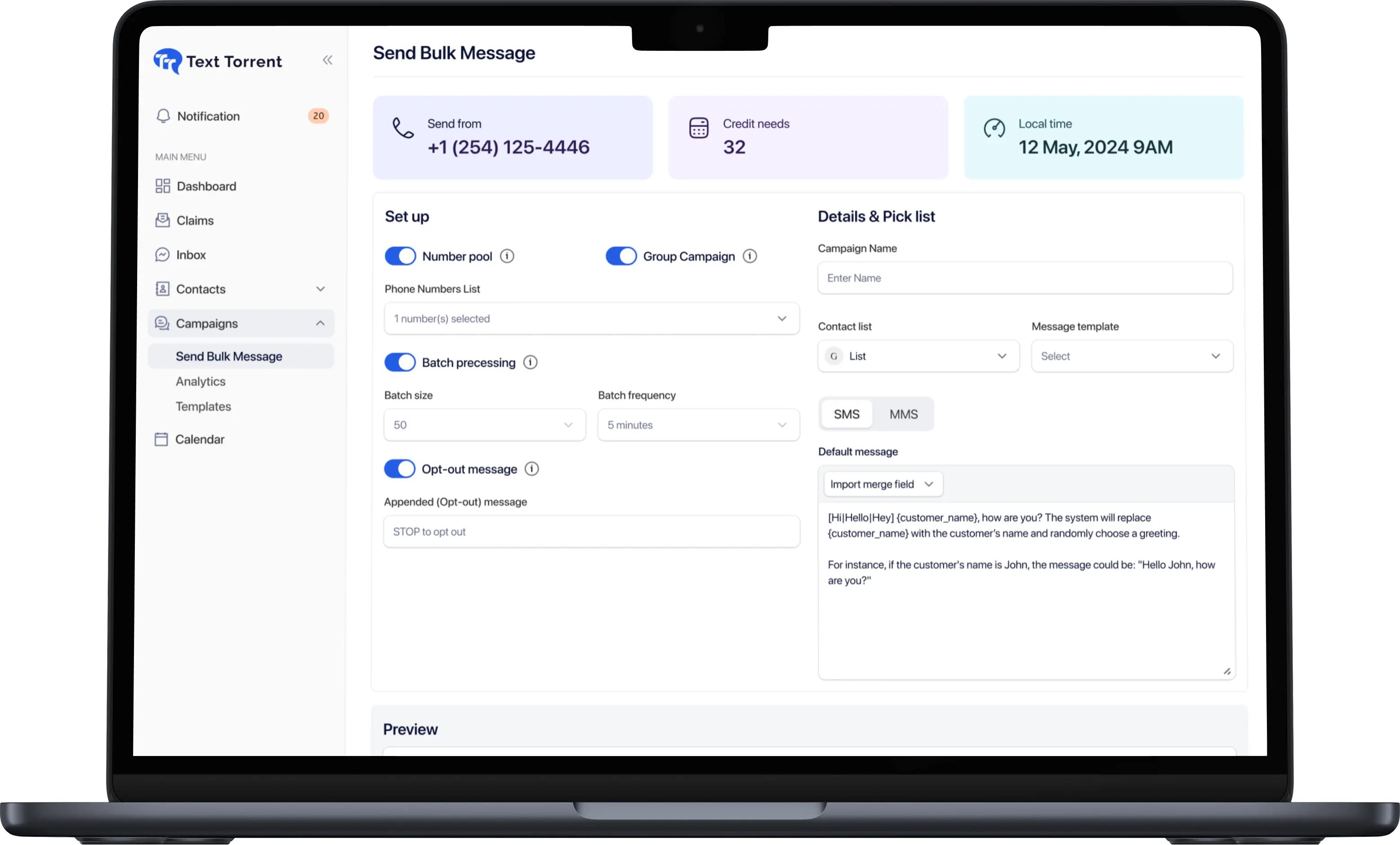1400x845 pixels.
Task: Open Analytics under Campaigns menu
Action: [201, 382]
